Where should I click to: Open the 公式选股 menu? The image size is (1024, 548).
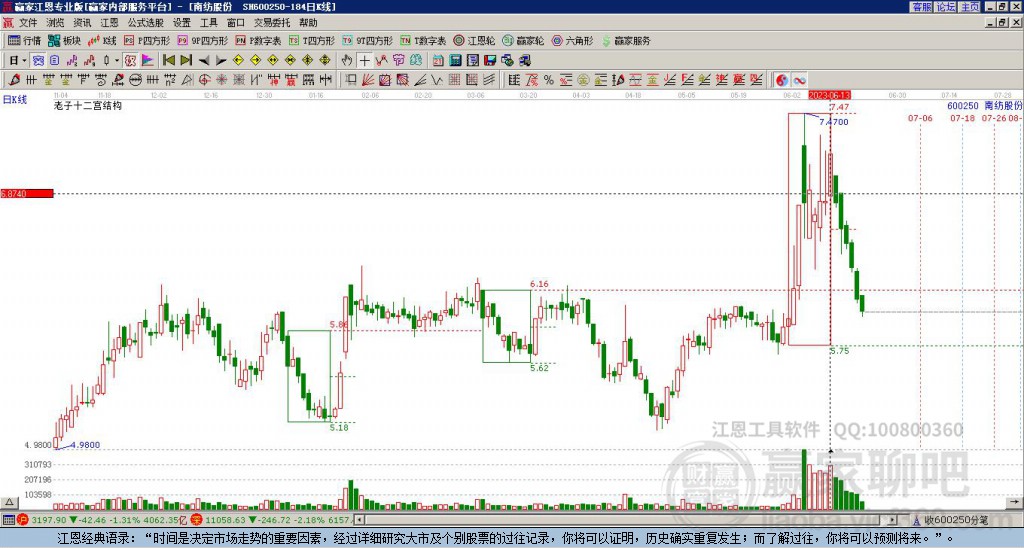click(x=146, y=23)
